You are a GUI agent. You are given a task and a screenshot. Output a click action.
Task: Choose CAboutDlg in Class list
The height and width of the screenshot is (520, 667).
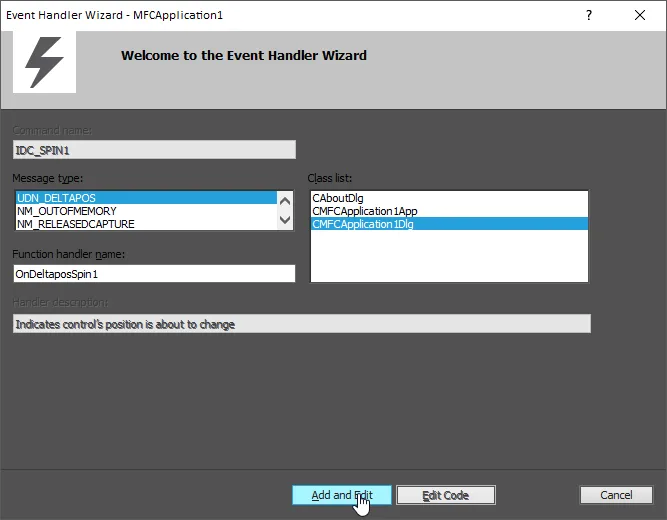click(x=449, y=198)
